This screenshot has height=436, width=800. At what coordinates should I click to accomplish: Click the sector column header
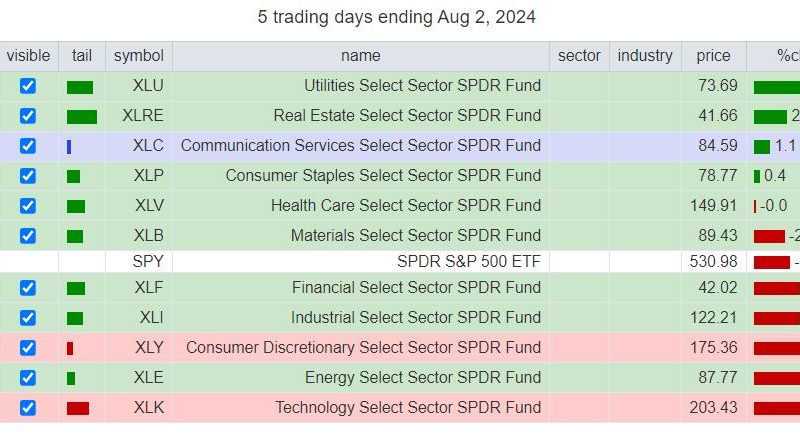[x=579, y=56]
